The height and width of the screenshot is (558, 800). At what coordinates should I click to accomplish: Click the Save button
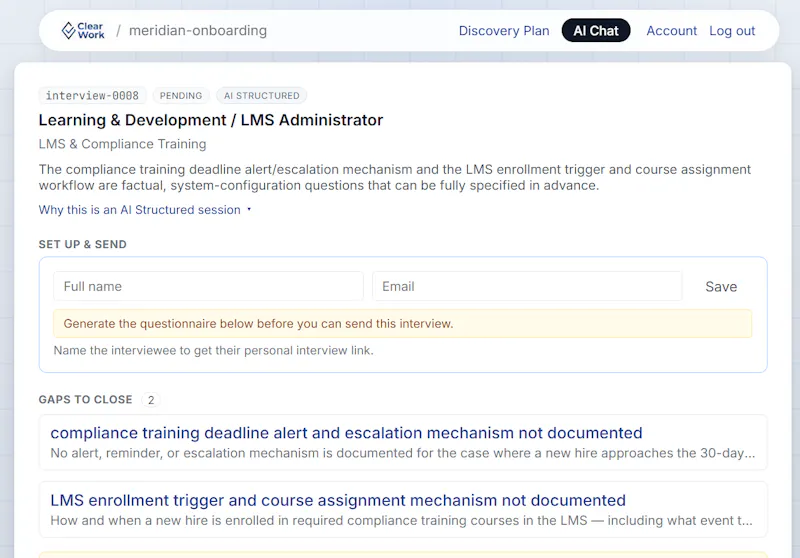pos(721,286)
